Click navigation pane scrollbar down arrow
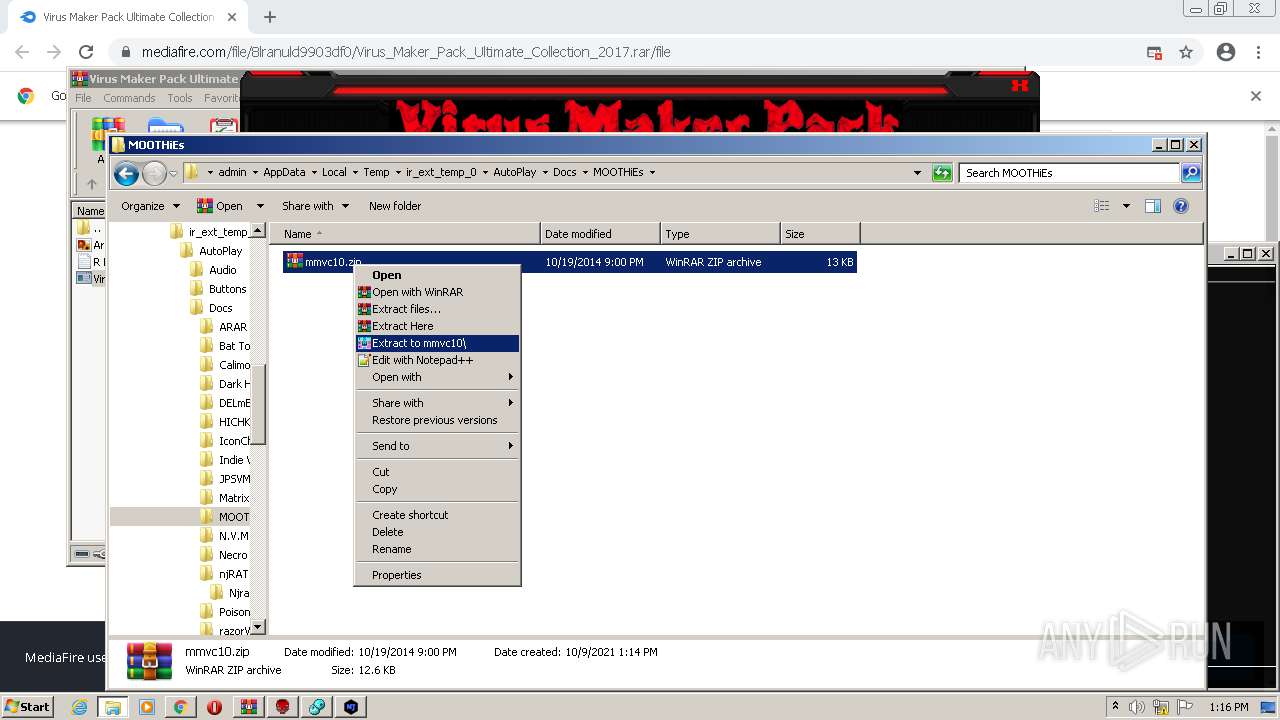Screen dimensions: 1280x720 257,627
